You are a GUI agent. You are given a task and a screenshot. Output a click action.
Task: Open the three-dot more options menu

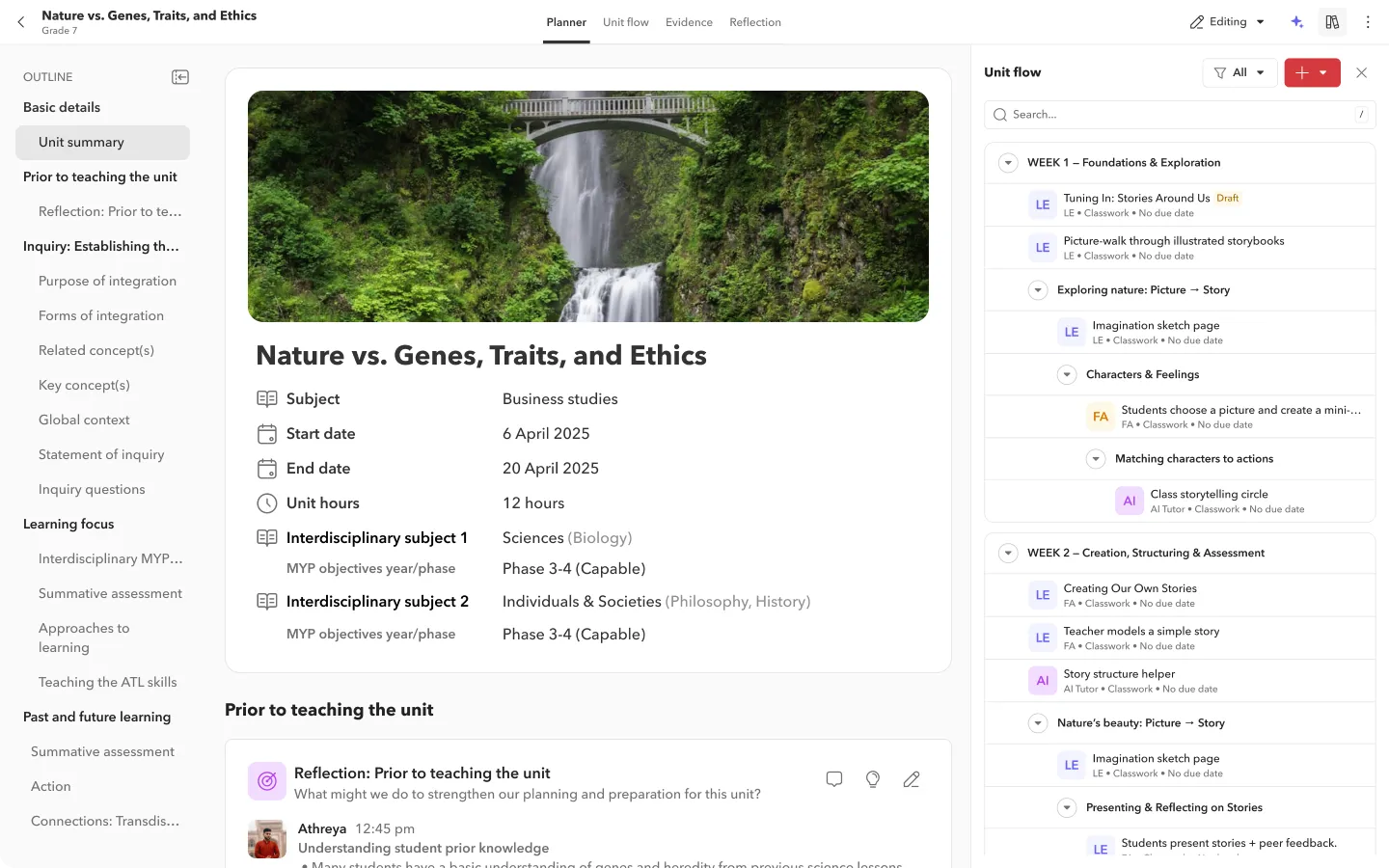tap(1368, 22)
